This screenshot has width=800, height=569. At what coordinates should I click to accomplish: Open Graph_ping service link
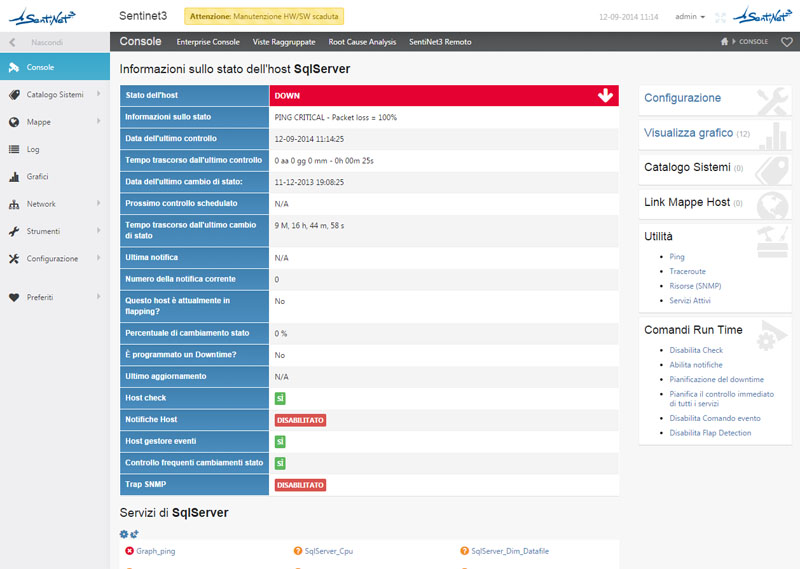pos(156,551)
